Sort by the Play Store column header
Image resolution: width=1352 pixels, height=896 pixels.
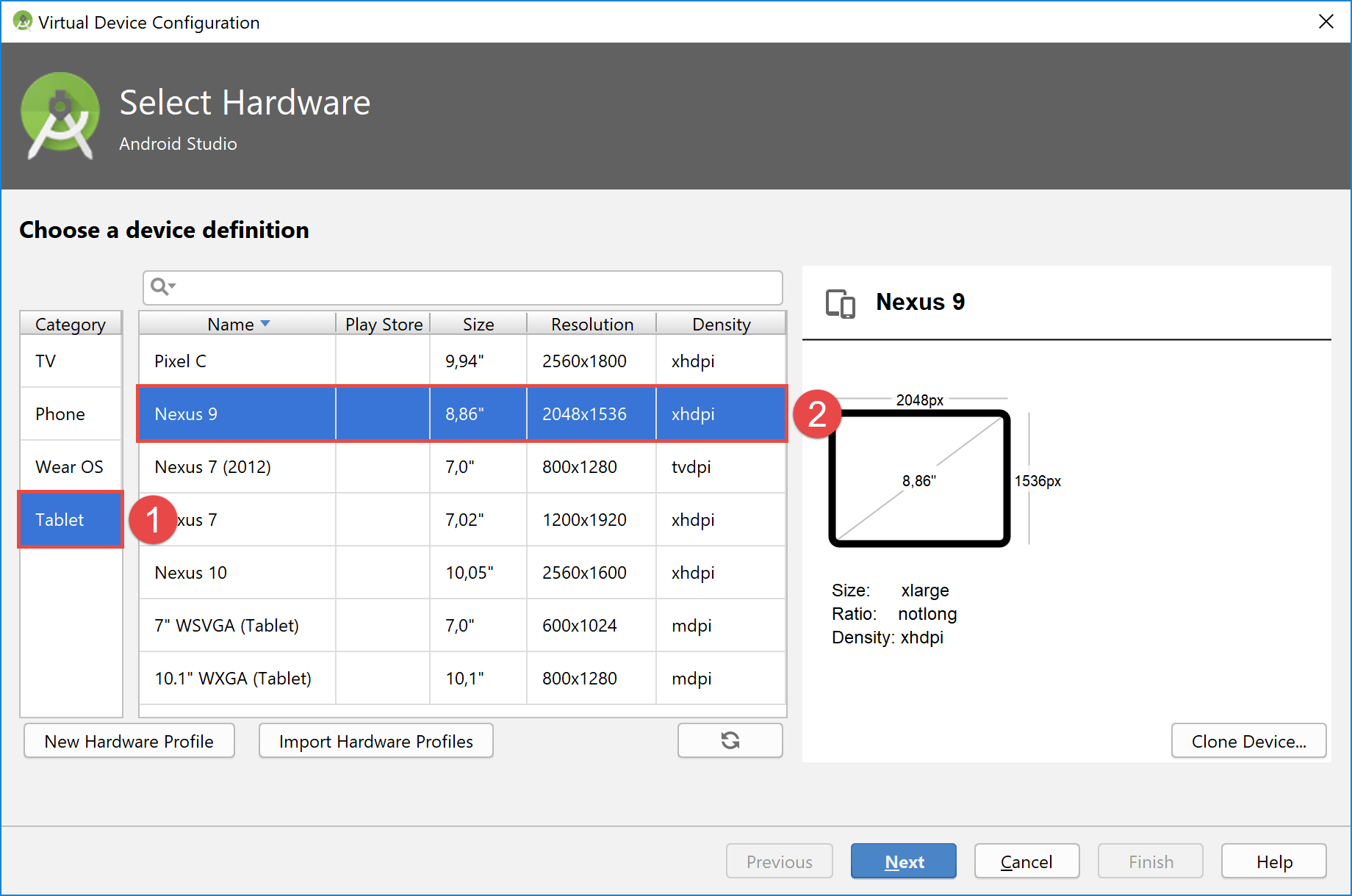(384, 324)
